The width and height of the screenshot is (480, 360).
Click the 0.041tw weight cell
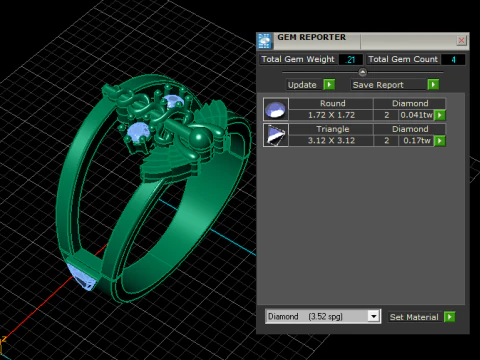416,115
